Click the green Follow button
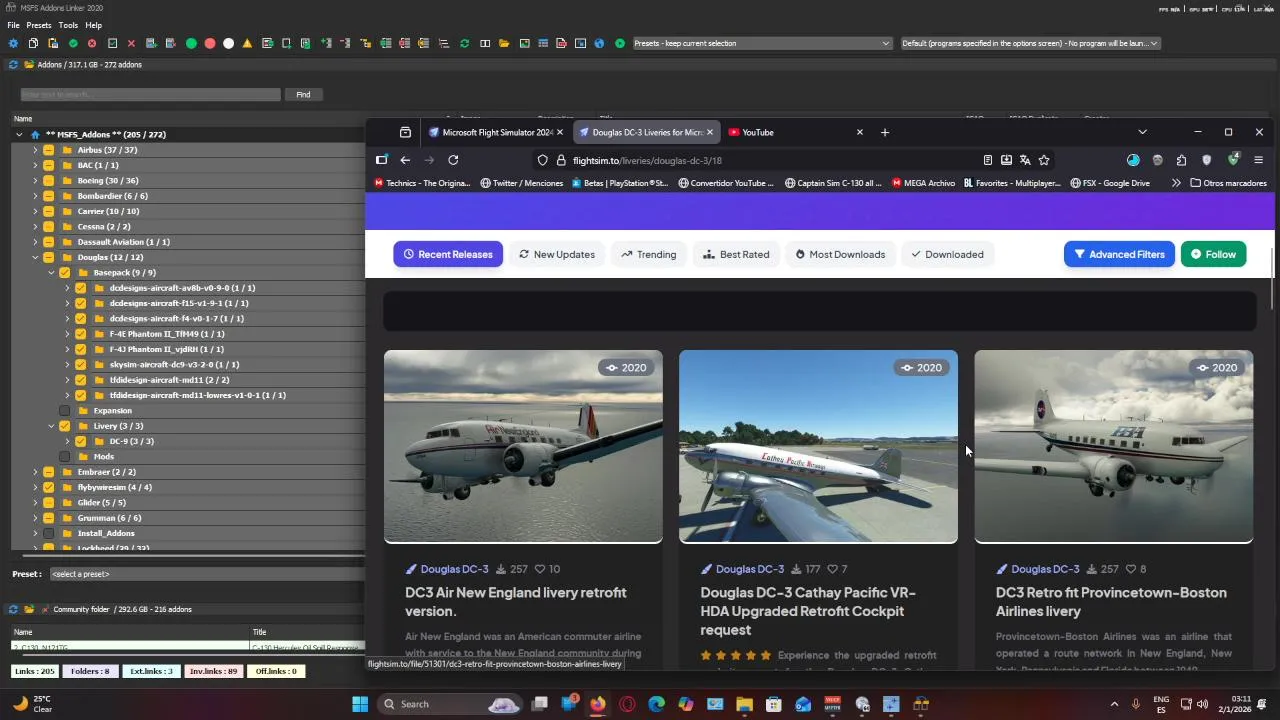The width and height of the screenshot is (1280, 720). [1213, 254]
